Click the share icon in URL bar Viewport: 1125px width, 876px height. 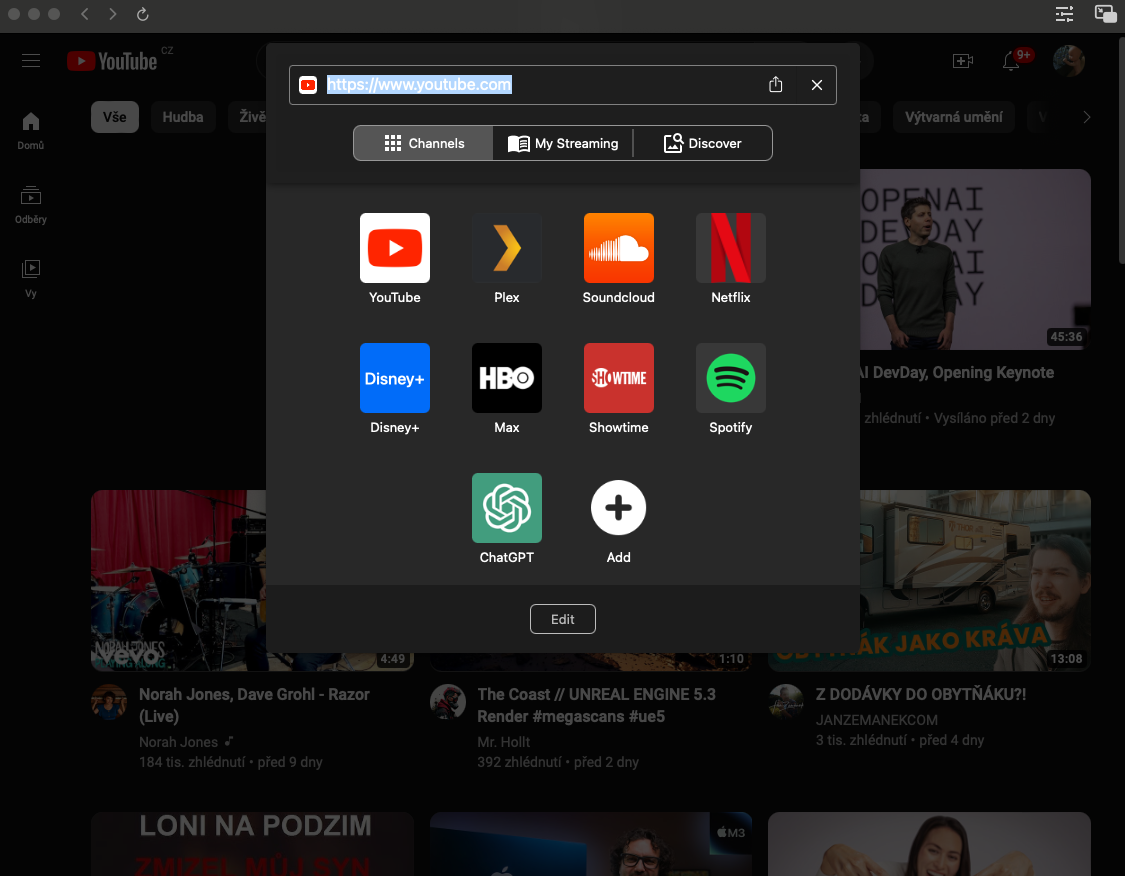point(776,85)
